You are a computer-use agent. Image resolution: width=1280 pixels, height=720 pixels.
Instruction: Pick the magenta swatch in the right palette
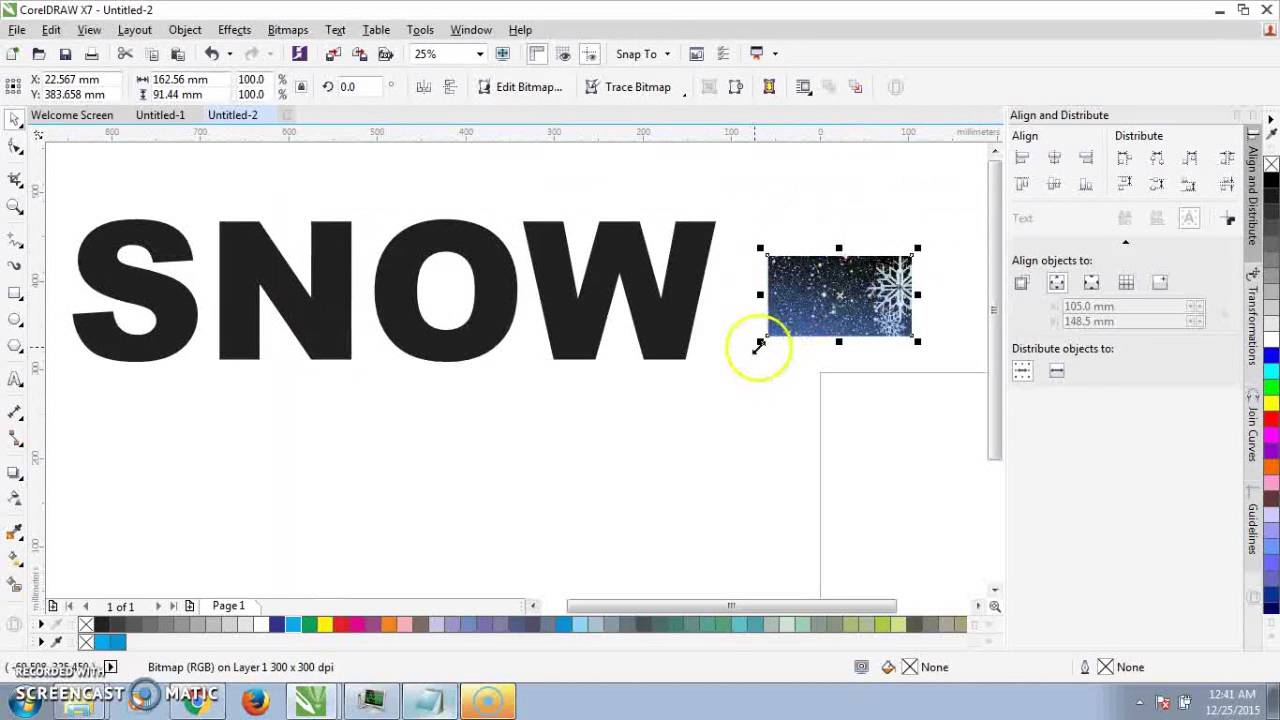(1271, 435)
